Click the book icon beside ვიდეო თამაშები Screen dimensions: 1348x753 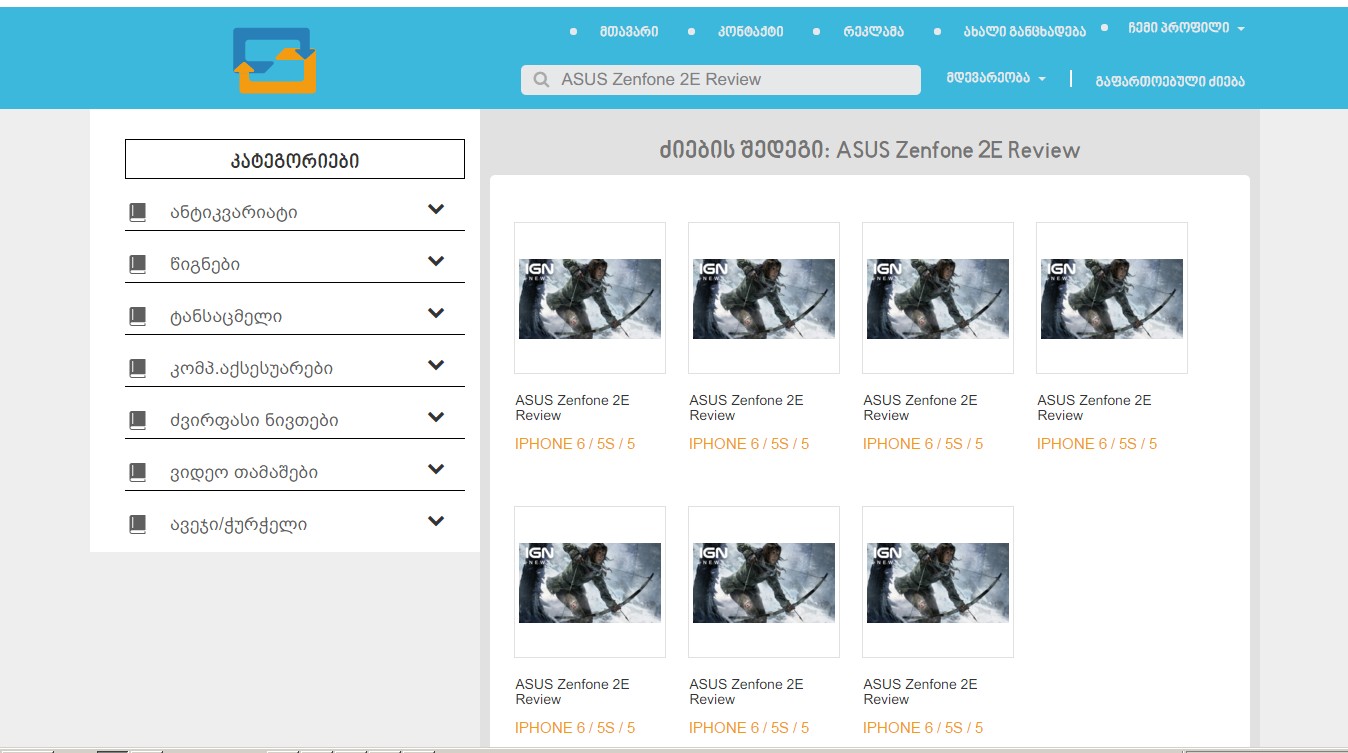tap(138, 472)
